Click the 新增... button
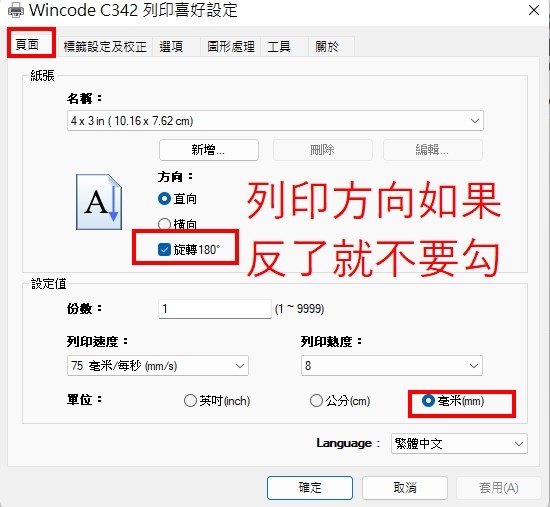The height and width of the screenshot is (507, 550). [x=209, y=150]
